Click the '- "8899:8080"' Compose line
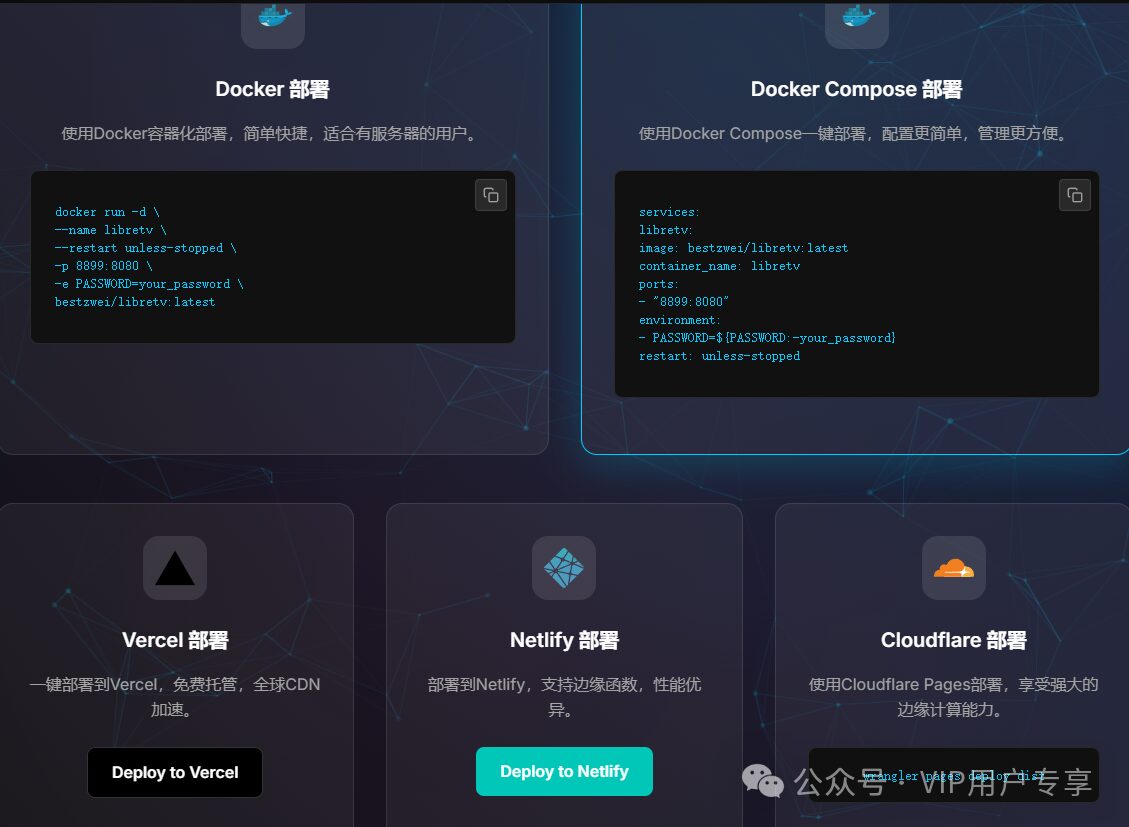1129x827 pixels. [x=684, y=302]
